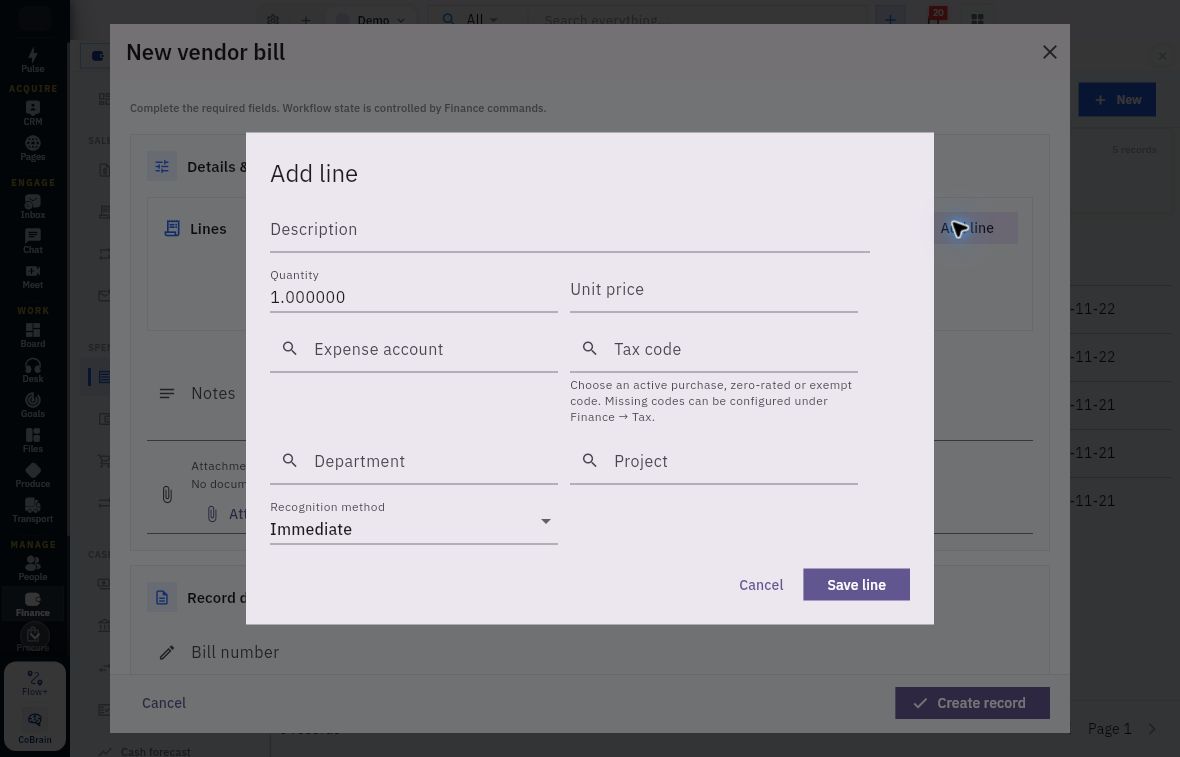Click the Add line button
This screenshot has height=757, width=1180.
pos(975,227)
